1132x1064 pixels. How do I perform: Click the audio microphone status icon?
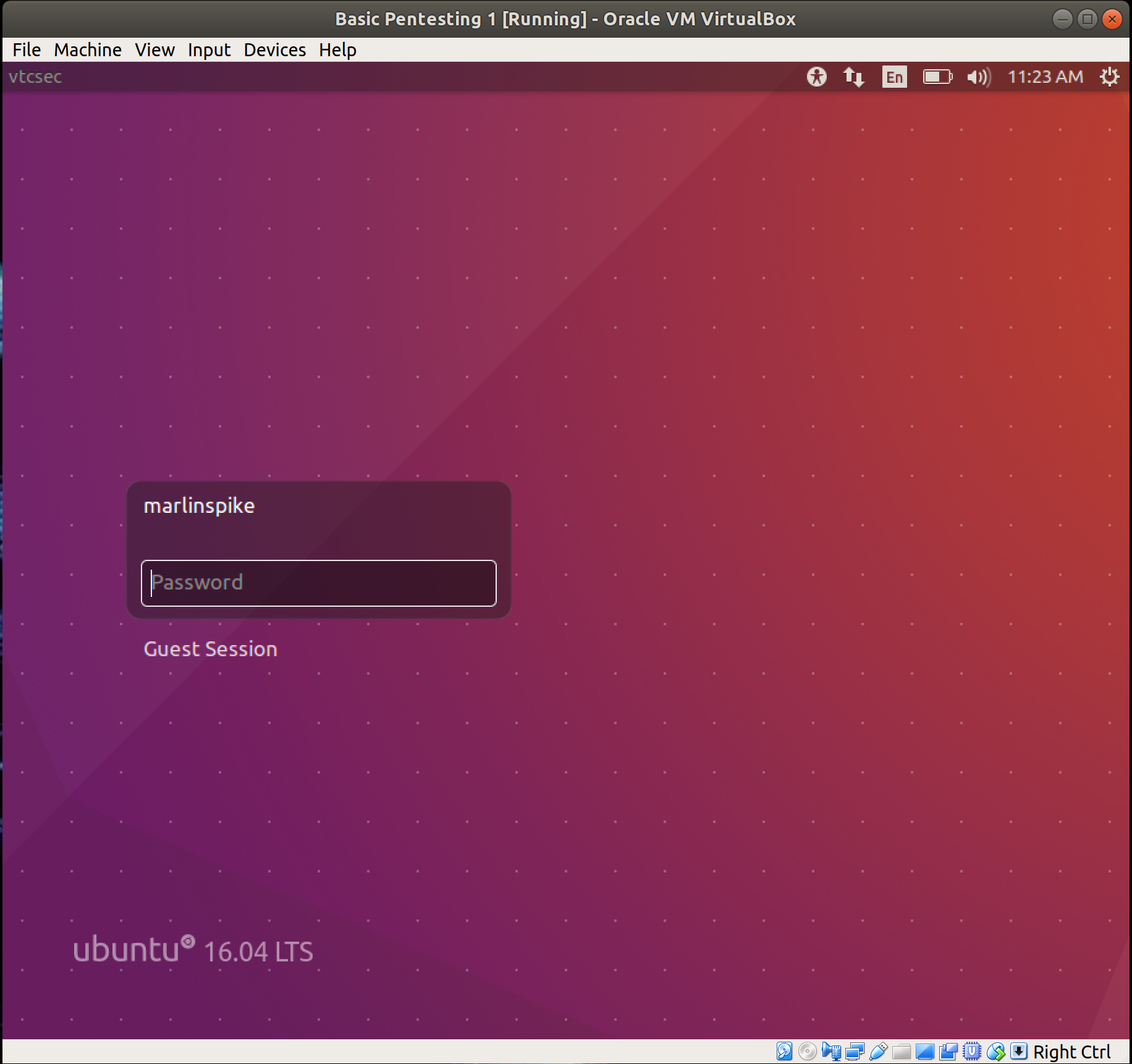click(x=831, y=1051)
